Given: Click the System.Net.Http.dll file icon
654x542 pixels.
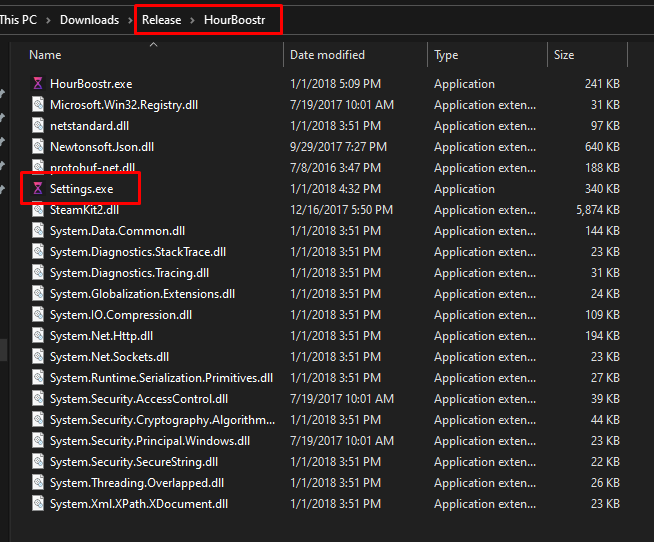Looking at the screenshot, I should tap(38, 336).
